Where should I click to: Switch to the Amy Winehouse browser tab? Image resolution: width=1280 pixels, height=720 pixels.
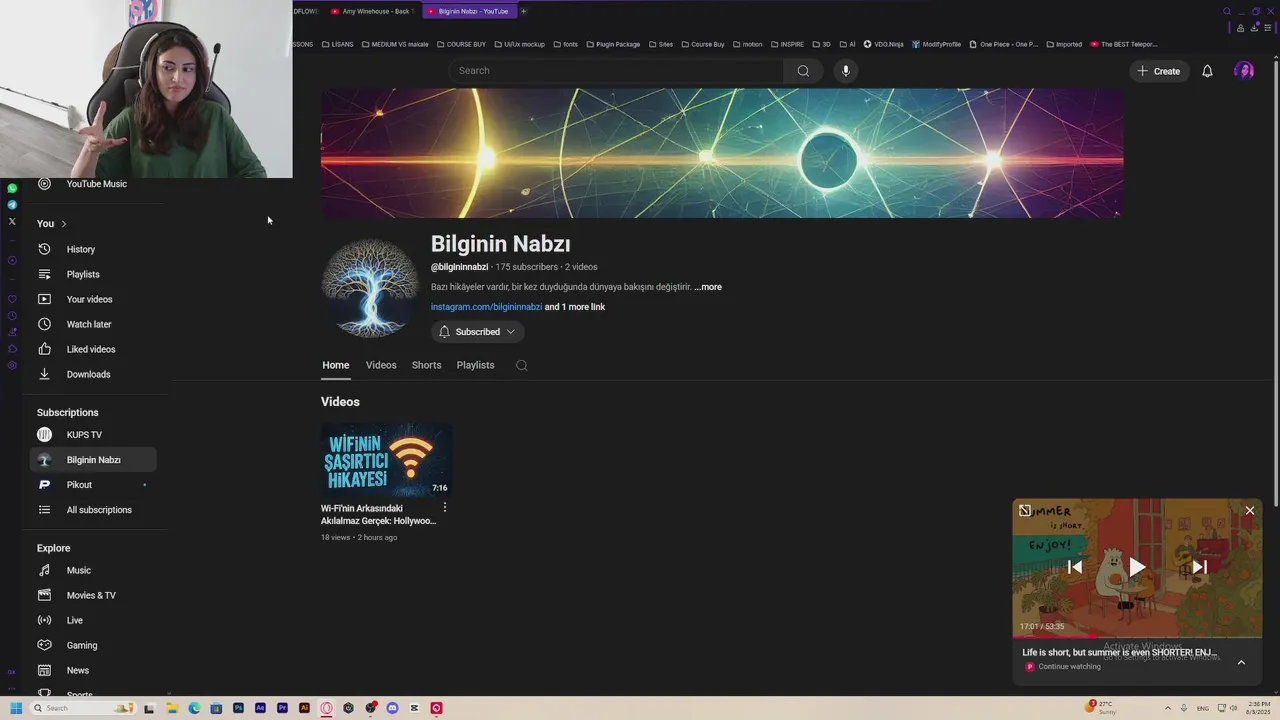click(x=371, y=11)
